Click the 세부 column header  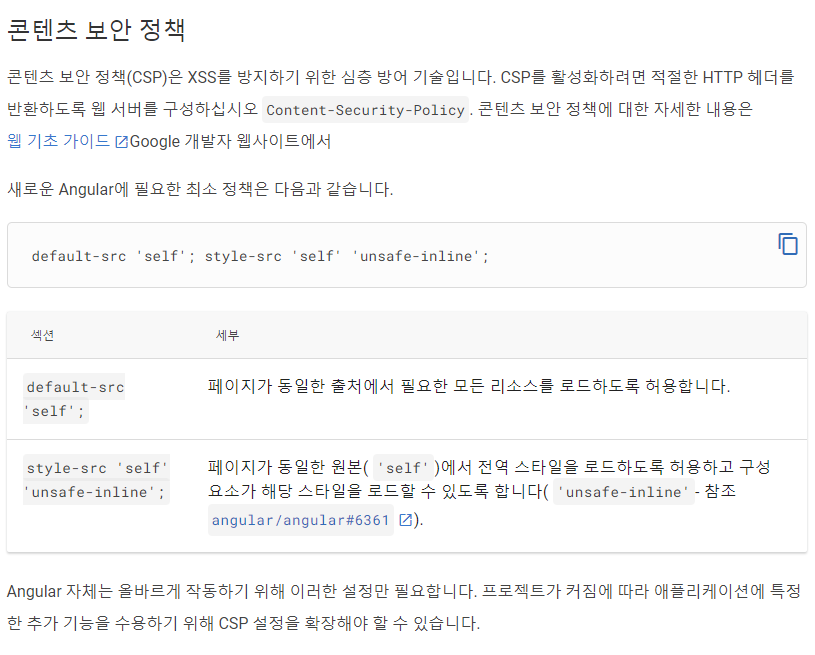[x=227, y=335]
